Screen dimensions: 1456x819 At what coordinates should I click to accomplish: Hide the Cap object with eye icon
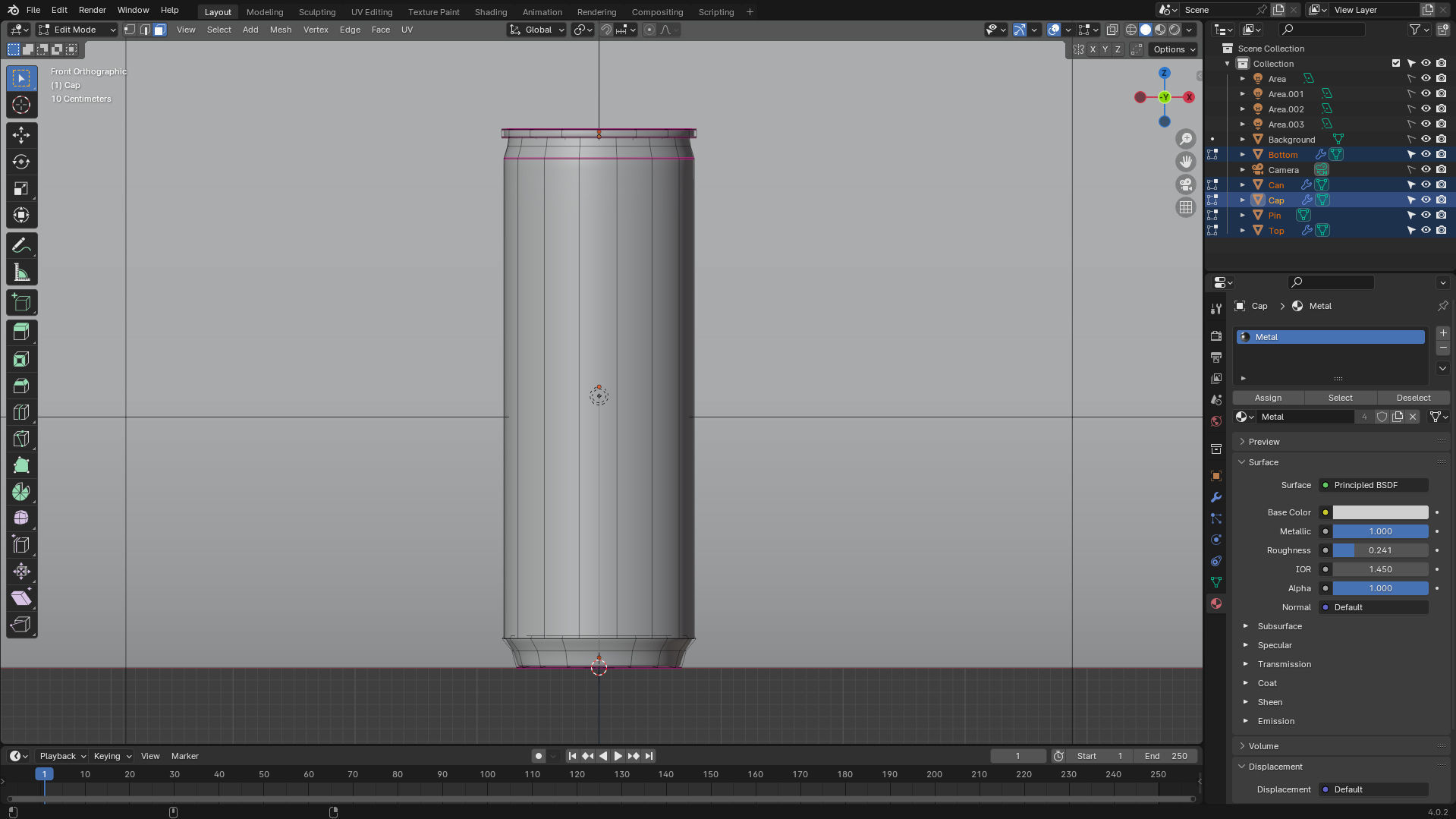coord(1426,200)
